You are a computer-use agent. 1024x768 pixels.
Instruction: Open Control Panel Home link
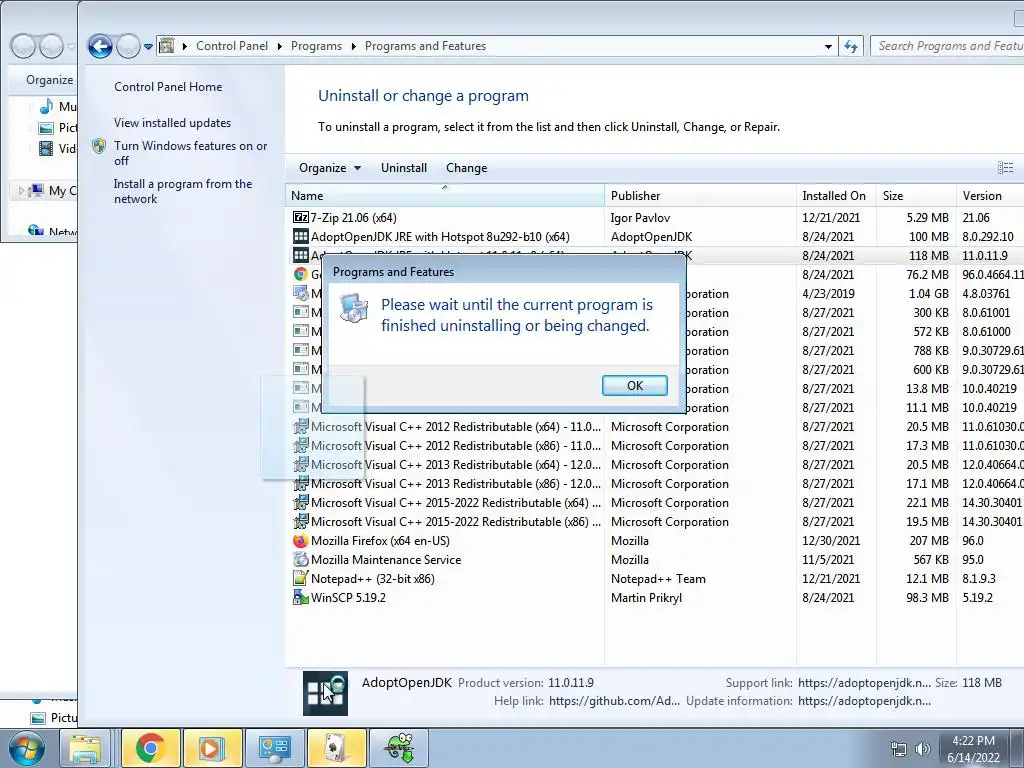pyautogui.click(x=168, y=87)
